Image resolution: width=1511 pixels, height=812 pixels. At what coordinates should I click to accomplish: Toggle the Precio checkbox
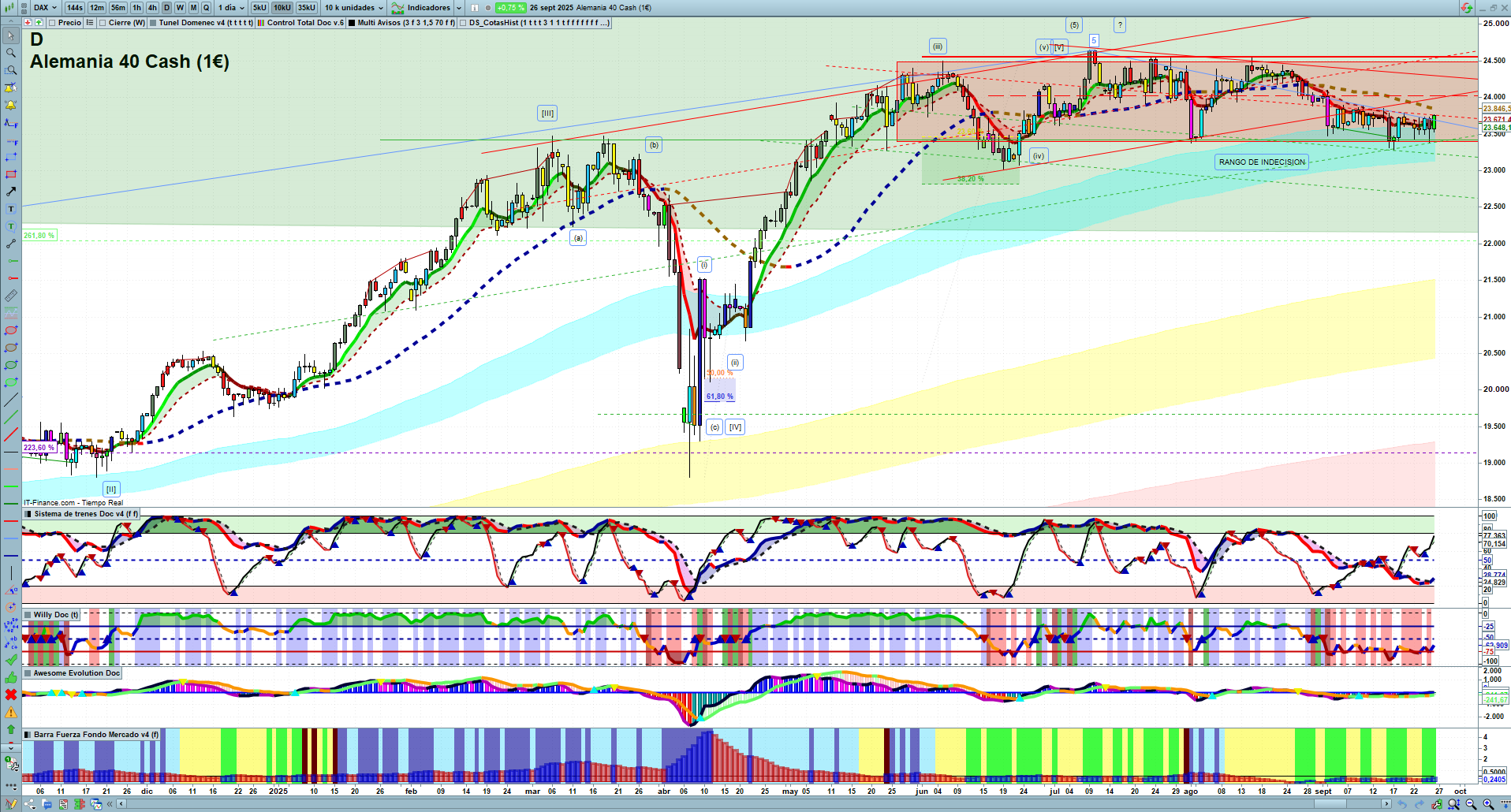(52, 23)
